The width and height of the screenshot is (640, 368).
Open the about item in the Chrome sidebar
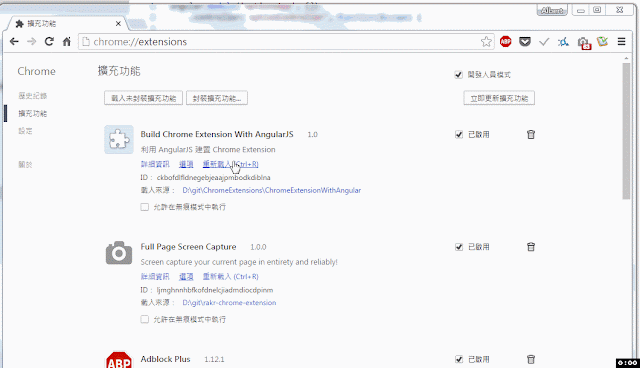(25, 165)
